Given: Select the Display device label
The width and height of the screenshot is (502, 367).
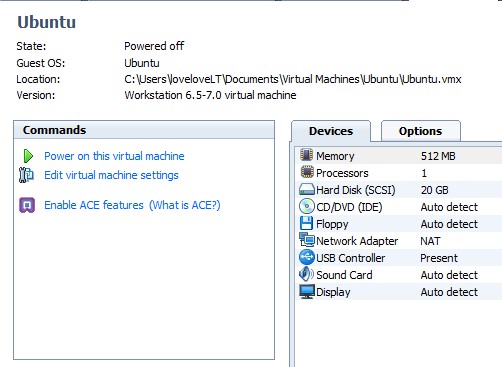Looking at the screenshot, I should pos(333,292).
